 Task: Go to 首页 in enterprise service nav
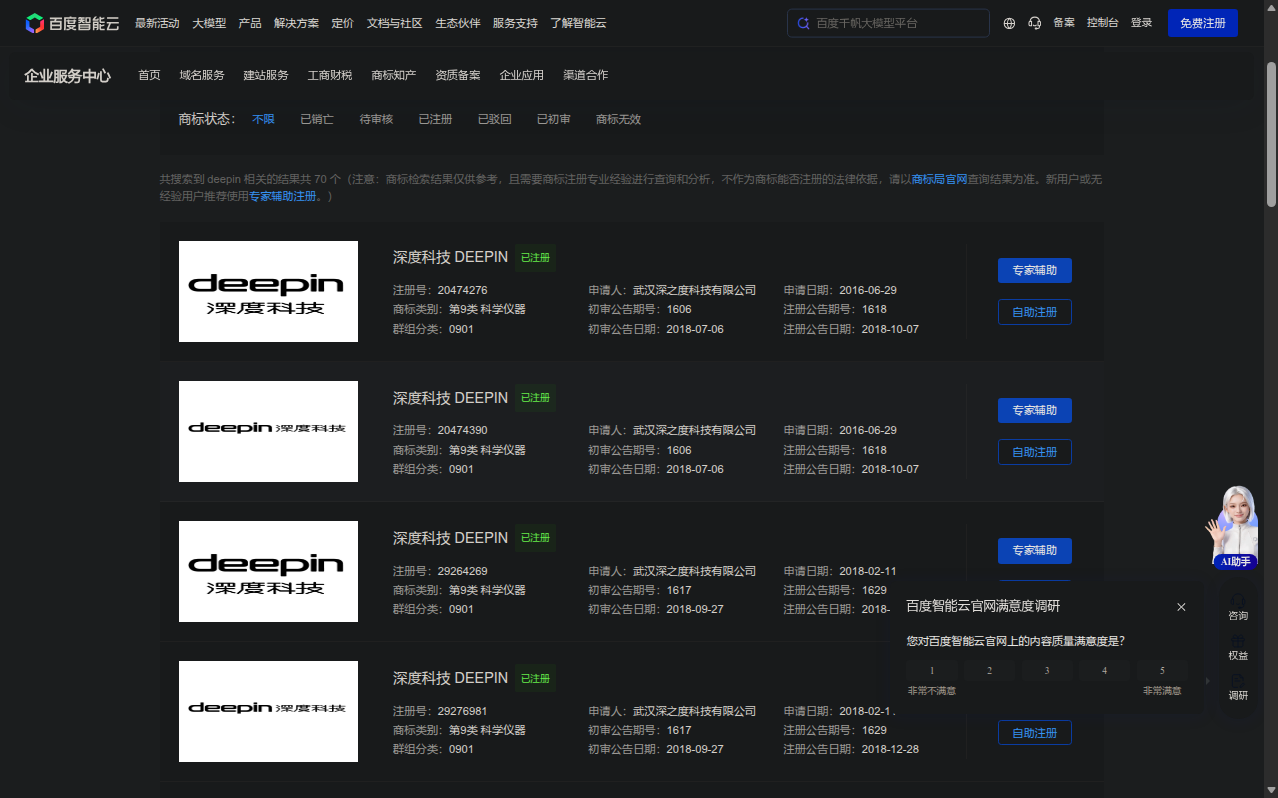[x=149, y=75]
